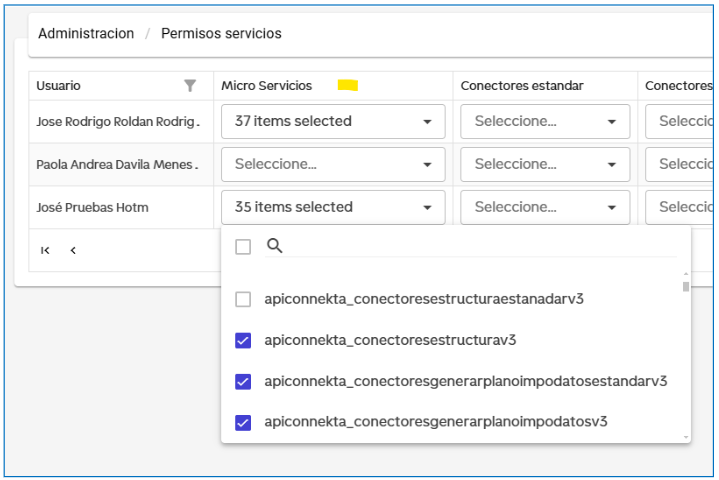
Task: Open the '37 items selected' Micro Servicios dropdown
Action: (333, 122)
